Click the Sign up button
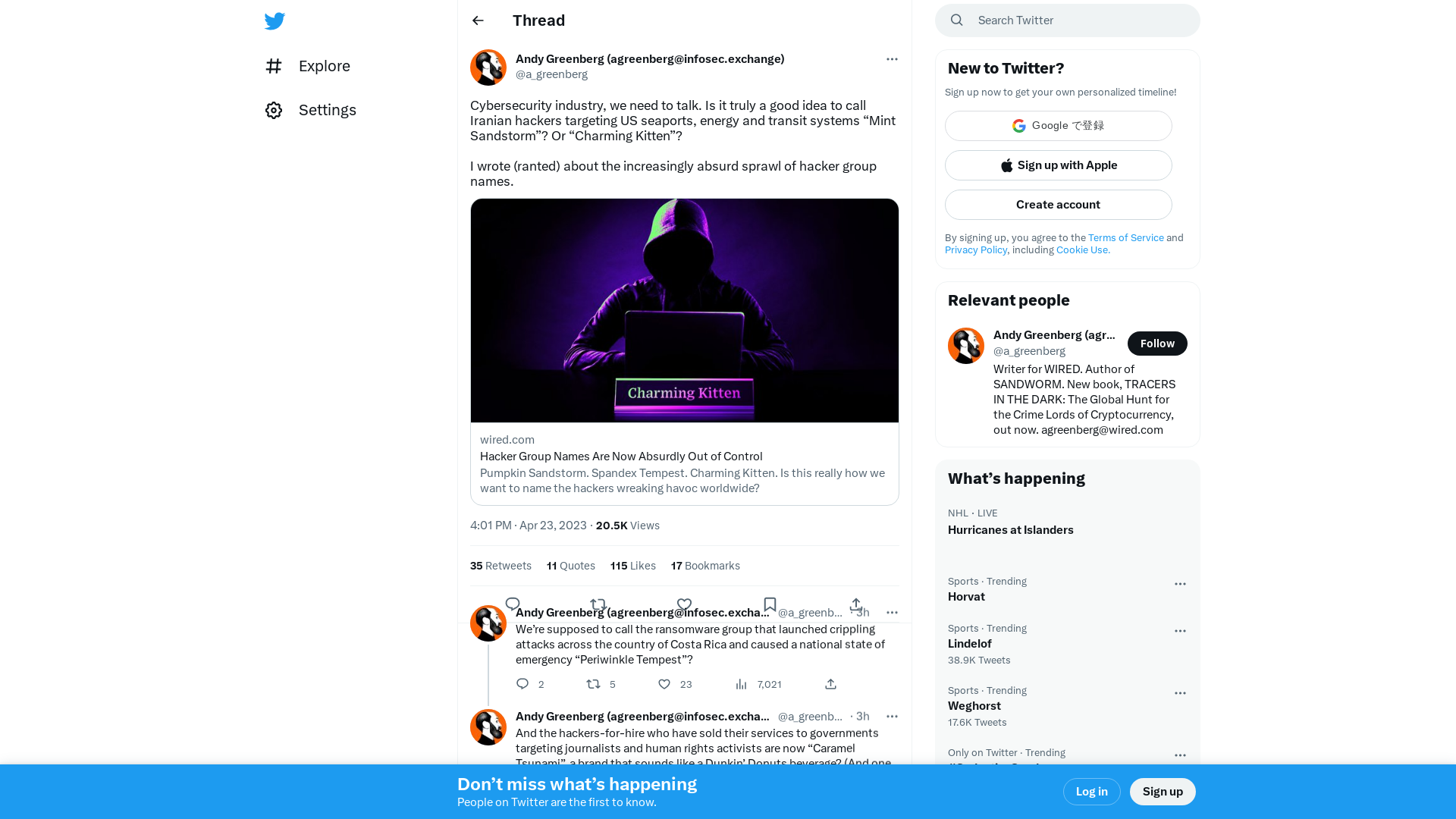The width and height of the screenshot is (1456, 819). [x=1163, y=791]
